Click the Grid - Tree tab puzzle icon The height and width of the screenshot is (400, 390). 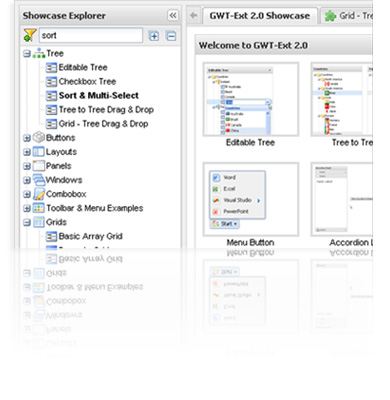click(x=330, y=16)
